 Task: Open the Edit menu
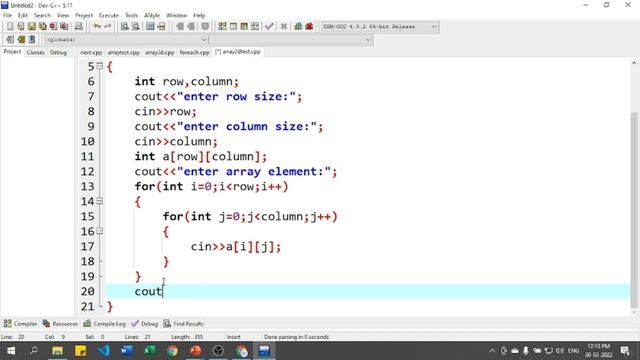pos(22,15)
